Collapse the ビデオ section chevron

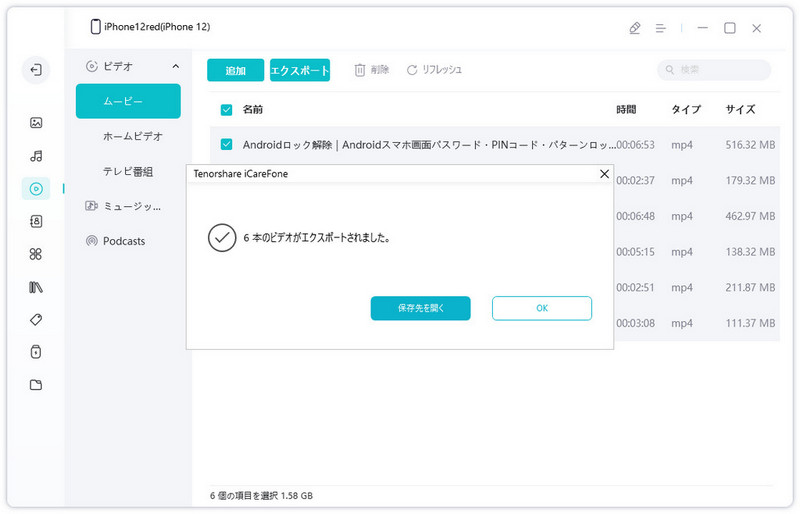(176, 66)
